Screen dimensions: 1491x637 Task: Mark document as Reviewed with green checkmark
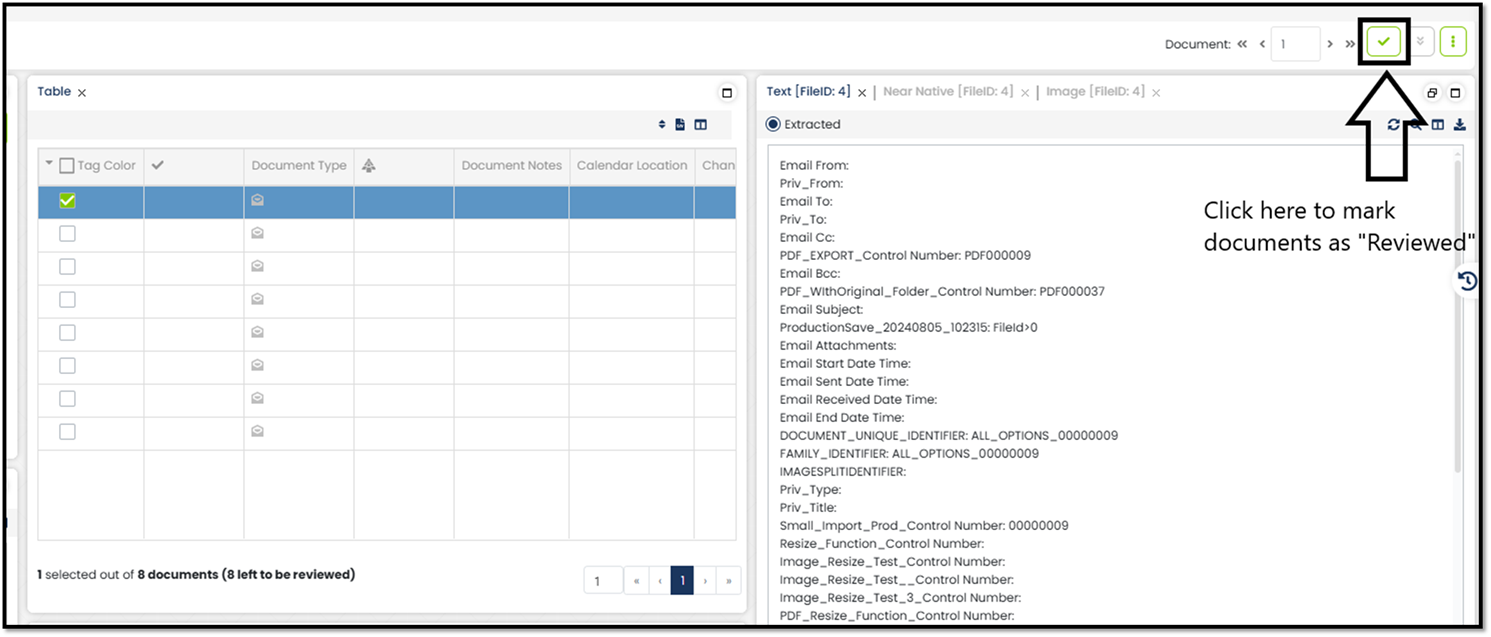click(x=1384, y=42)
